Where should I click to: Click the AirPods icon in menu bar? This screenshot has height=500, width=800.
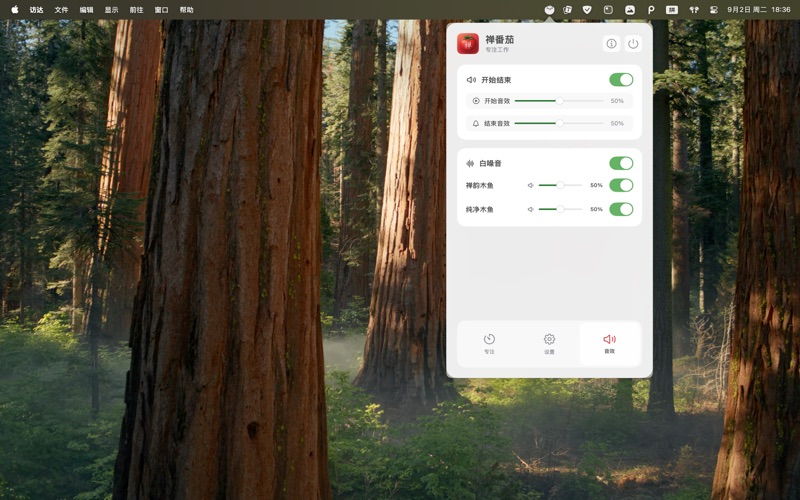coord(694,9)
